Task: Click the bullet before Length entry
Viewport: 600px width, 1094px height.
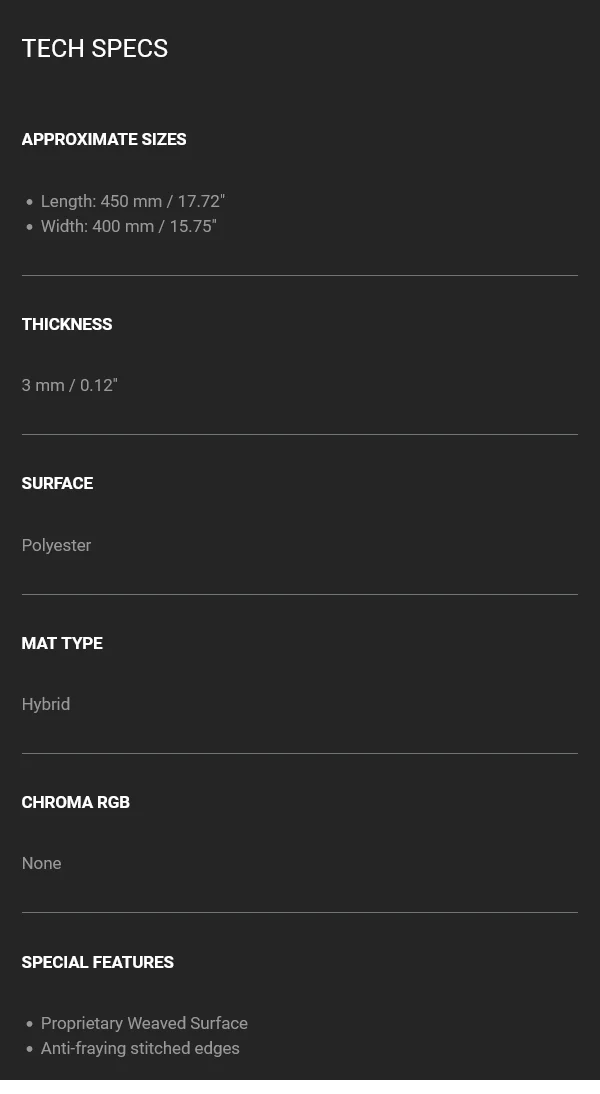Action: pos(29,202)
